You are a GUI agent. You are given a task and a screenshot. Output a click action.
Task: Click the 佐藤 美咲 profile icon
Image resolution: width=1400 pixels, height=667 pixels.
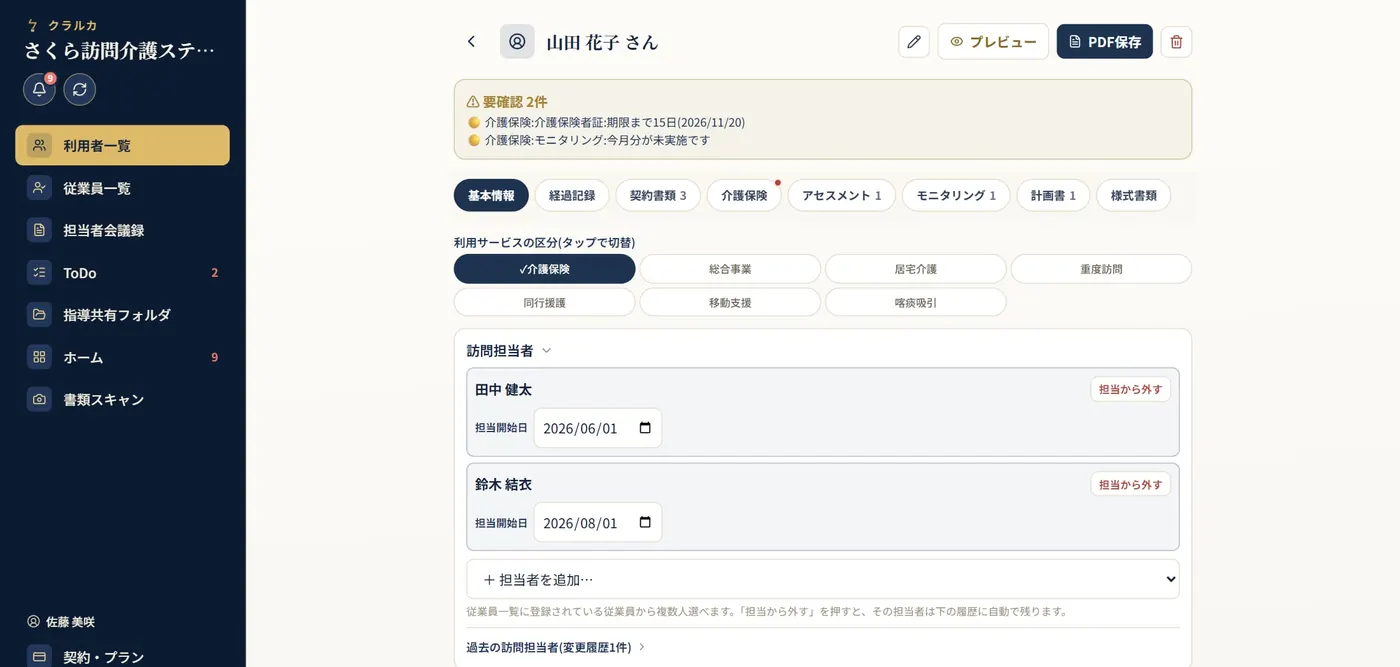click(x=33, y=622)
